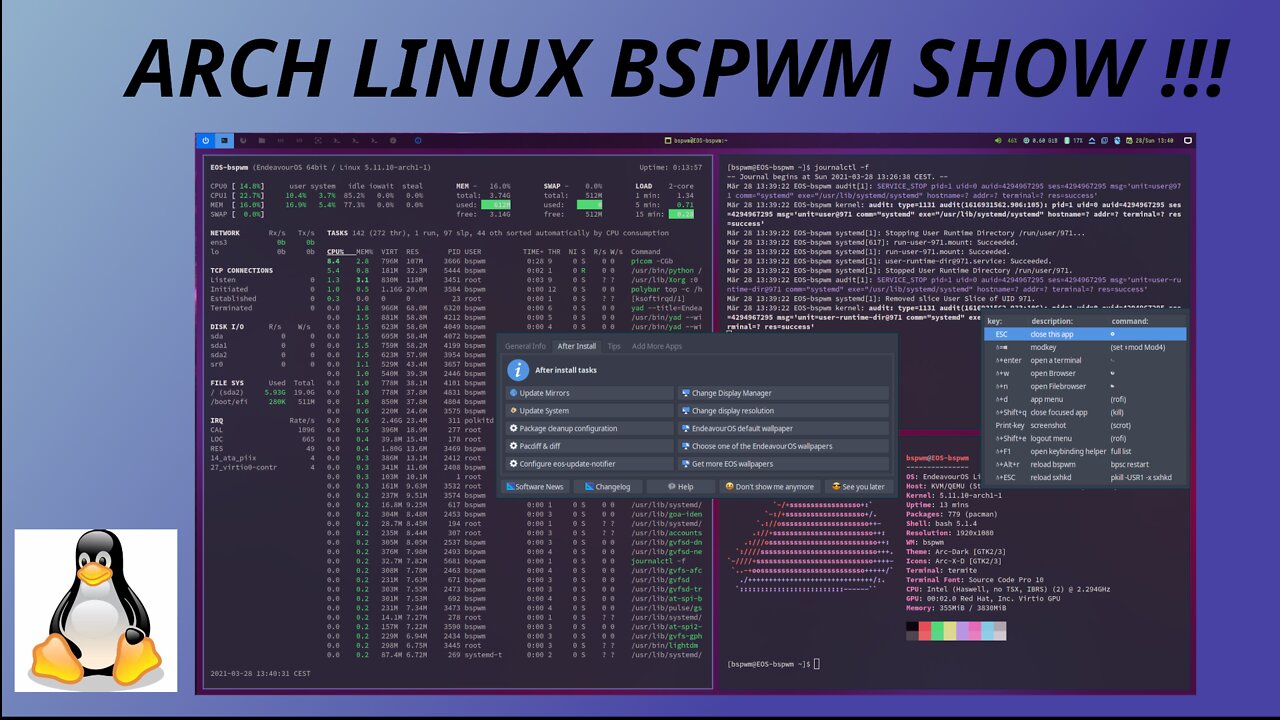Run Pacdiff & diff
Image resolution: width=1280 pixels, height=720 pixels.
[x=589, y=446]
